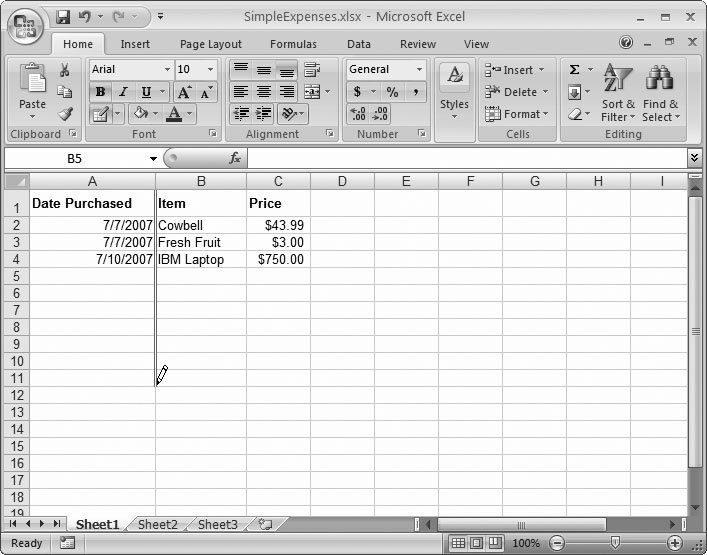
Task: Open Sort & Filter menu
Action: 618,93
